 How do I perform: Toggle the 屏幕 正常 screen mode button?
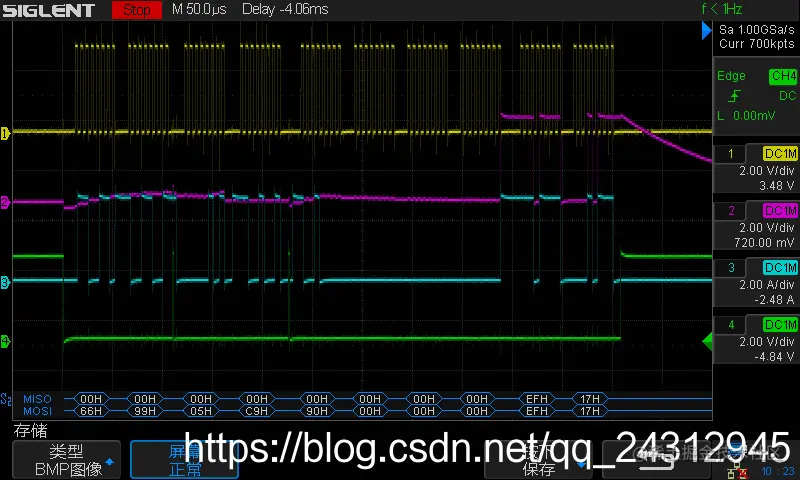pyautogui.click(x=184, y=460)
